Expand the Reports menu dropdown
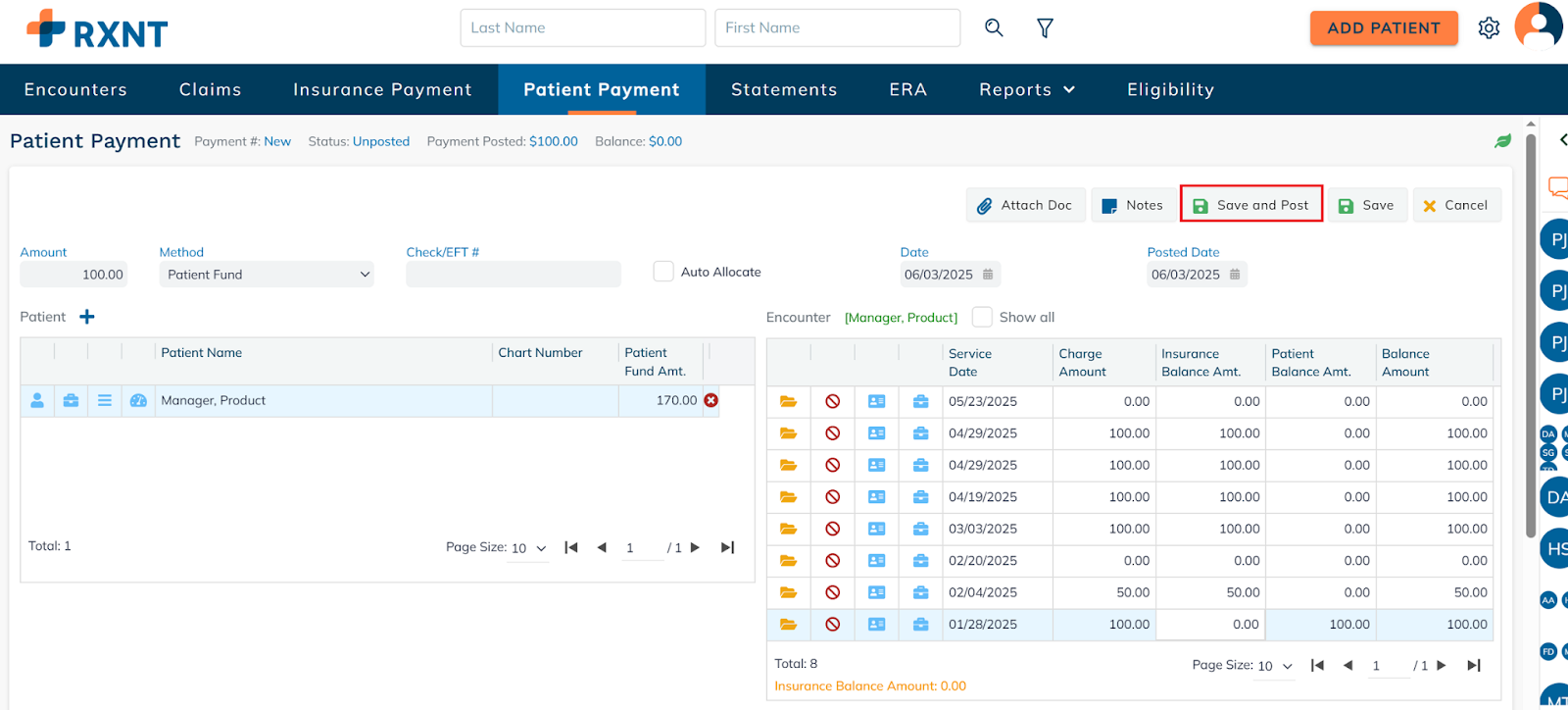The height and width of the screenshot is (710, 1568). tap(1026, 89)
